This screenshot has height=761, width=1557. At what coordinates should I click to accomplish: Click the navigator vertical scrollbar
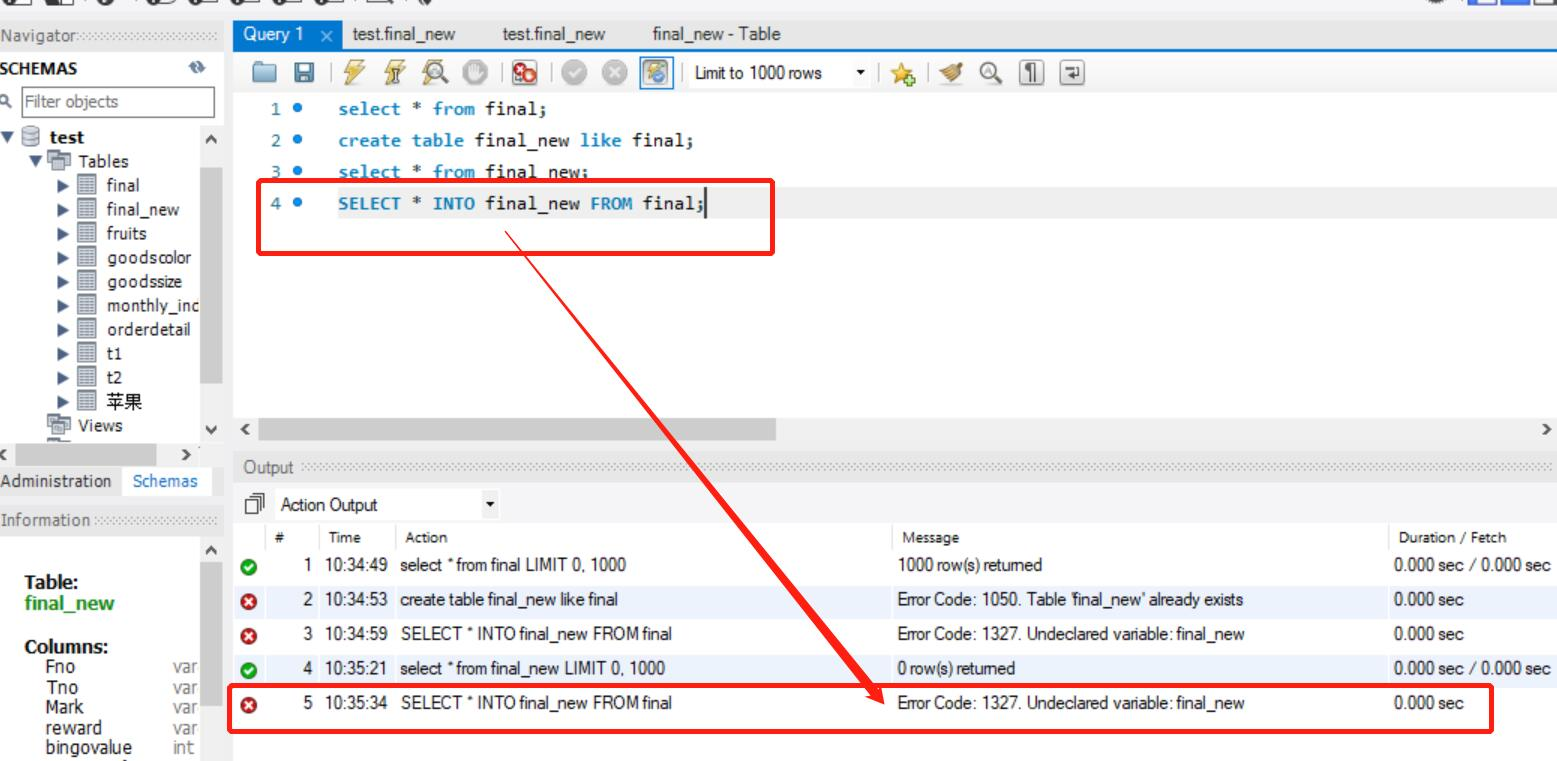(x=211, y=275)
